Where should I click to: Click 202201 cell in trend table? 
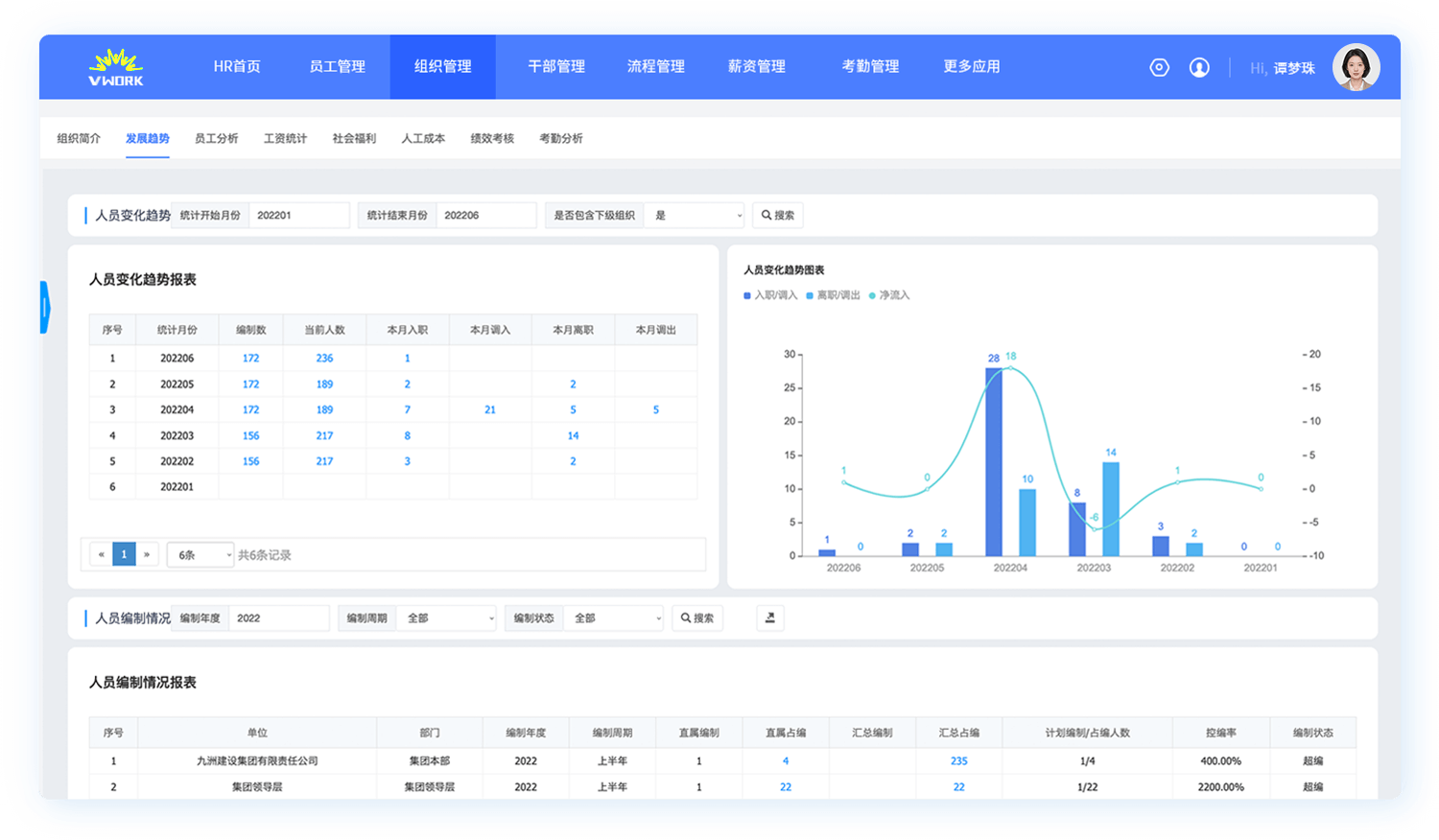(x=177, y=487)
